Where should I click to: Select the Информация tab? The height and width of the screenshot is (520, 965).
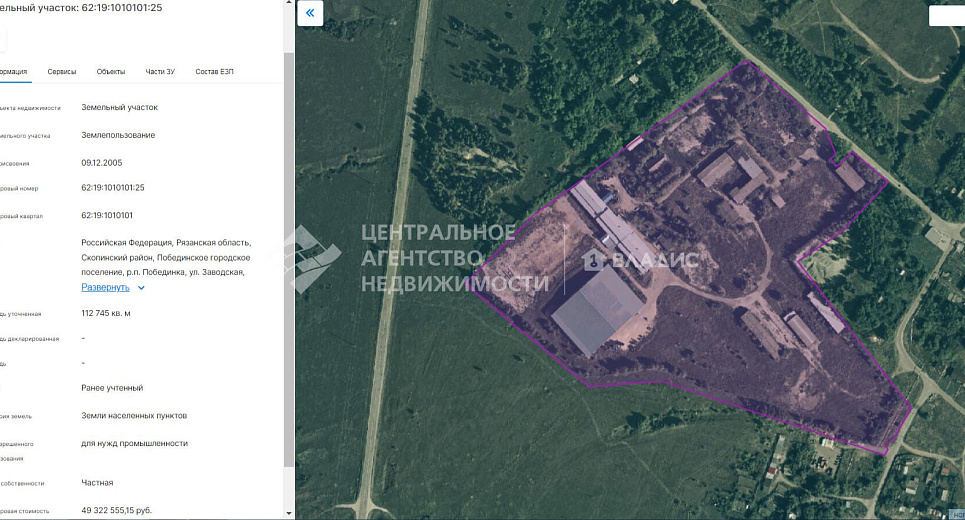point(12,72)
